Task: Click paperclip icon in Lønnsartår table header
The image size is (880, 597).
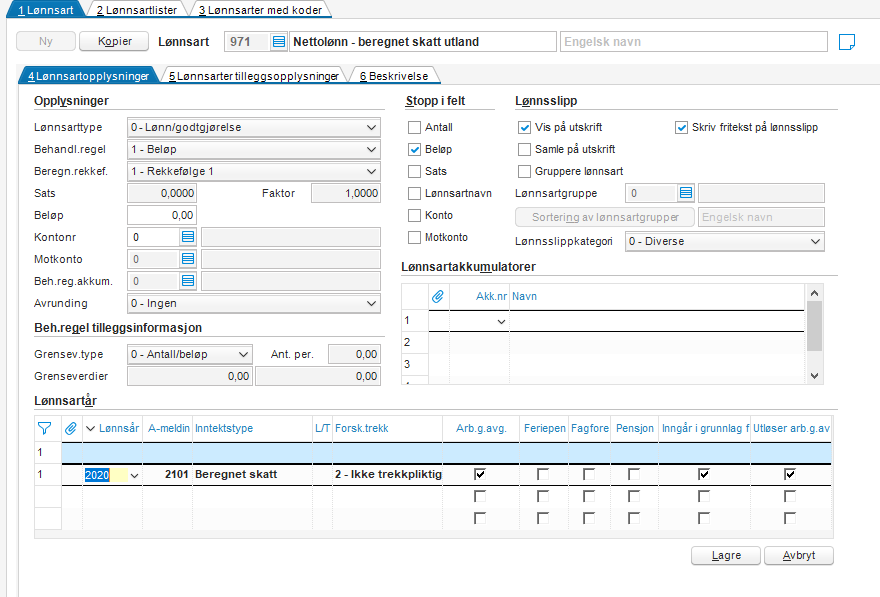Action: [x=71, y=429]
